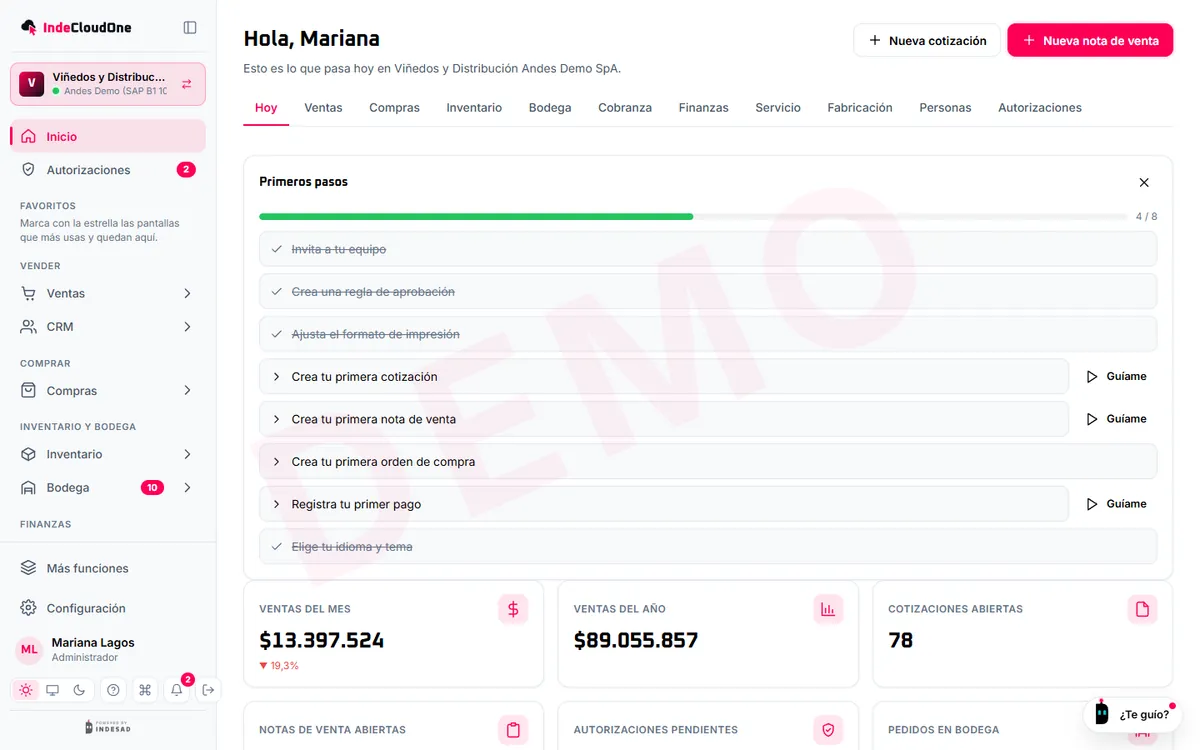Switch to the Inventario tab
1200x750 pixels.
[x=474, y=108]
